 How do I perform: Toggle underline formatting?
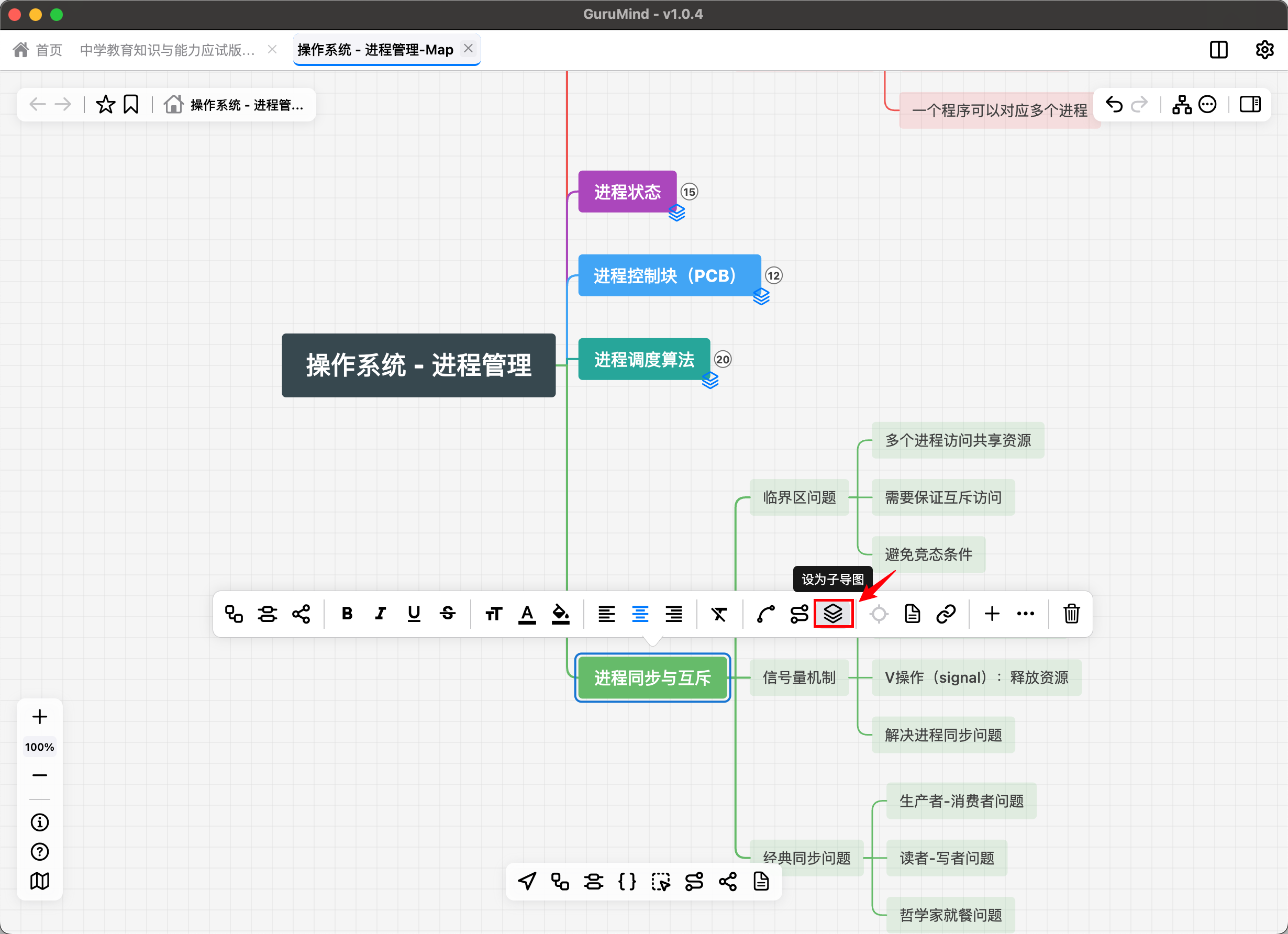click(414, 614)
